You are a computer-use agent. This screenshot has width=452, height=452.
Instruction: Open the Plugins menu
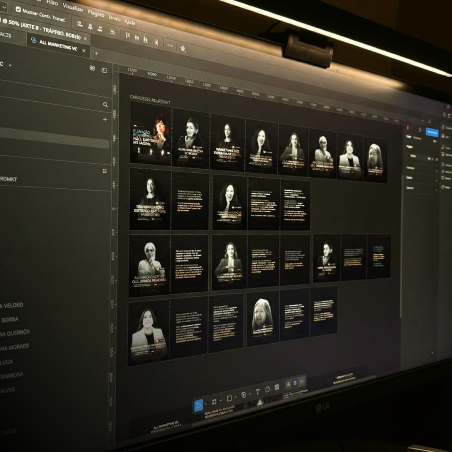[x=96, y=13]
